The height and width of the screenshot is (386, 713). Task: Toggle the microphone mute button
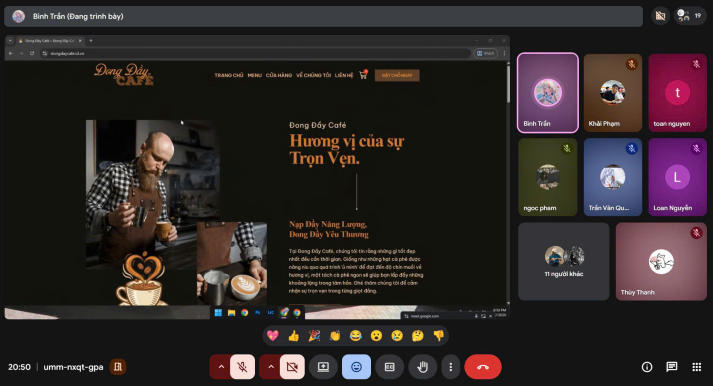pos(242,367)
